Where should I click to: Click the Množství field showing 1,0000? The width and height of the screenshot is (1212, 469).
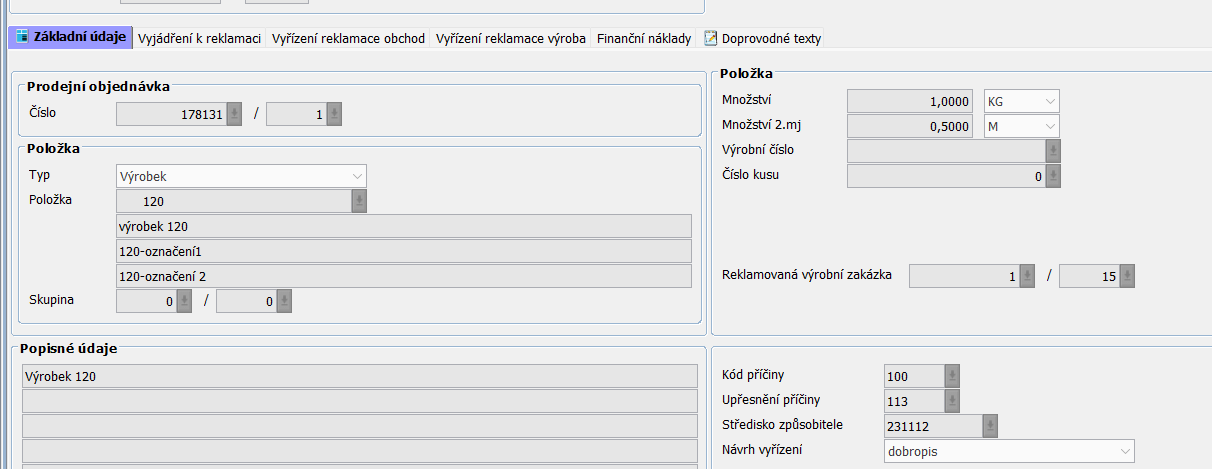pyautogui.click(x=910, y=101)
